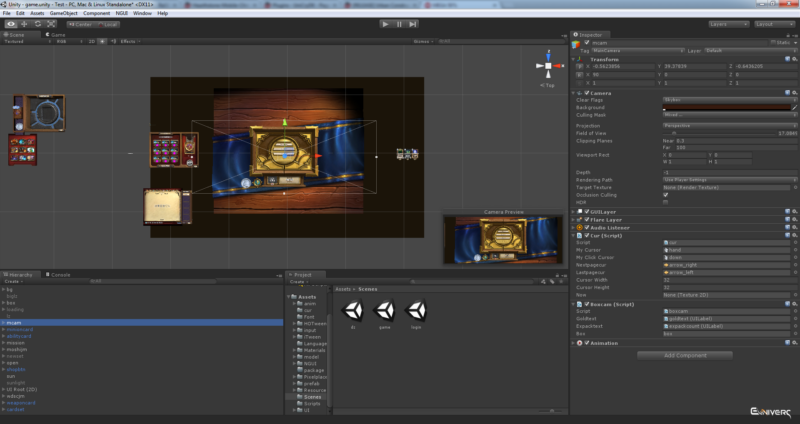Click the Camera component gear icon
Viewport: 800px width, 424px height.
[x=795, y=93]
